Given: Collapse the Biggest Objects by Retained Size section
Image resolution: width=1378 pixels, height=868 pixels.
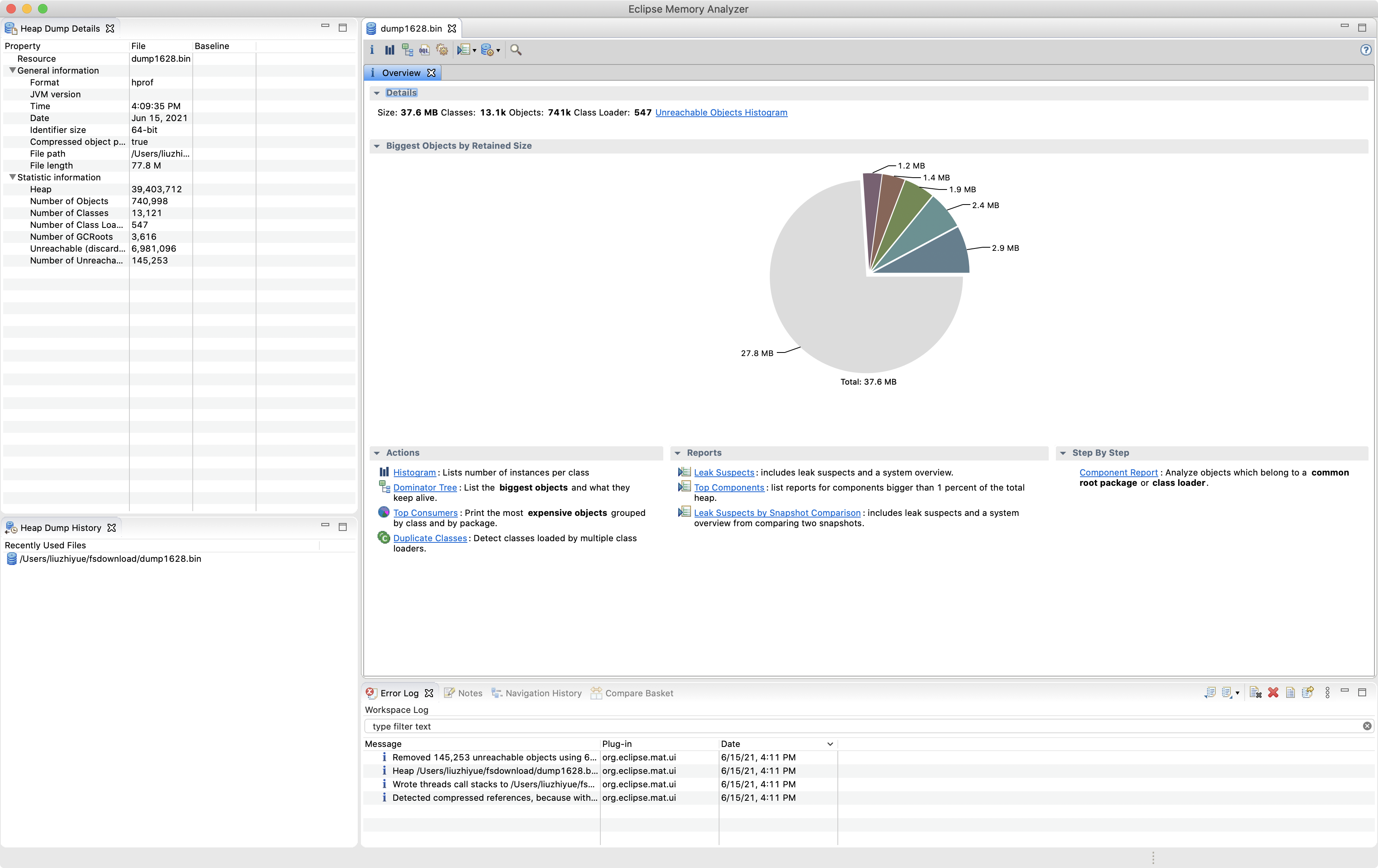Looking at the screenshot, I should click(376, 146).
